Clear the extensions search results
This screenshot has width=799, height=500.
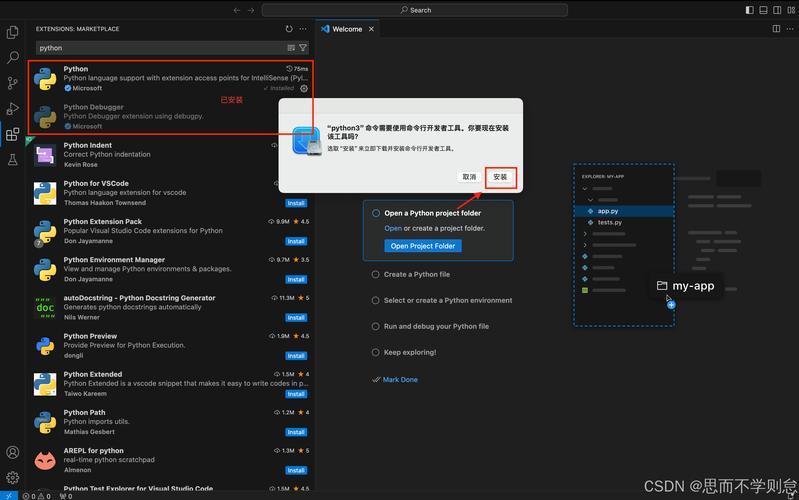[x=291, y=48]
